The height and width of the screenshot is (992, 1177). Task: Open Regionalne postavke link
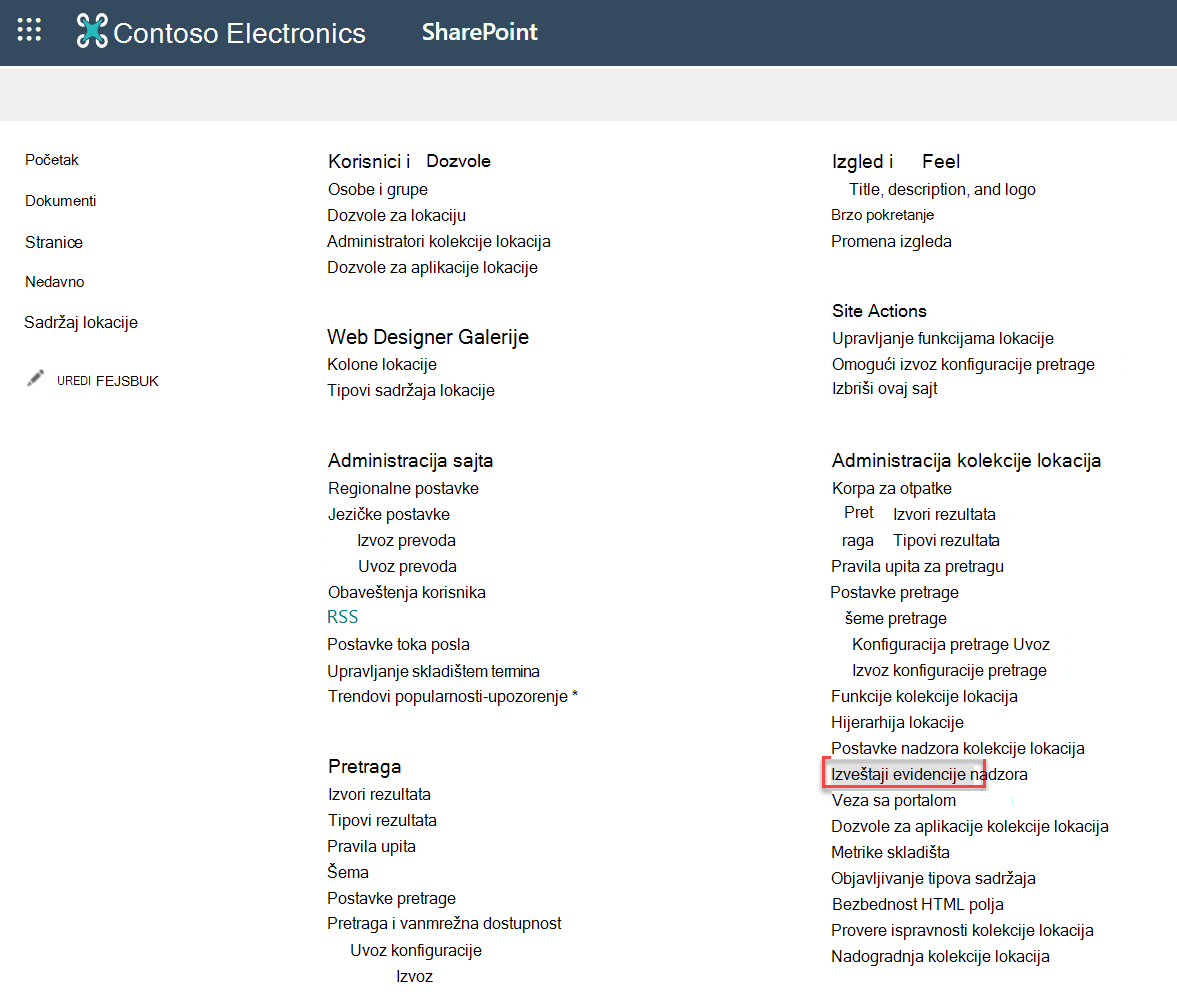[403, 488]
